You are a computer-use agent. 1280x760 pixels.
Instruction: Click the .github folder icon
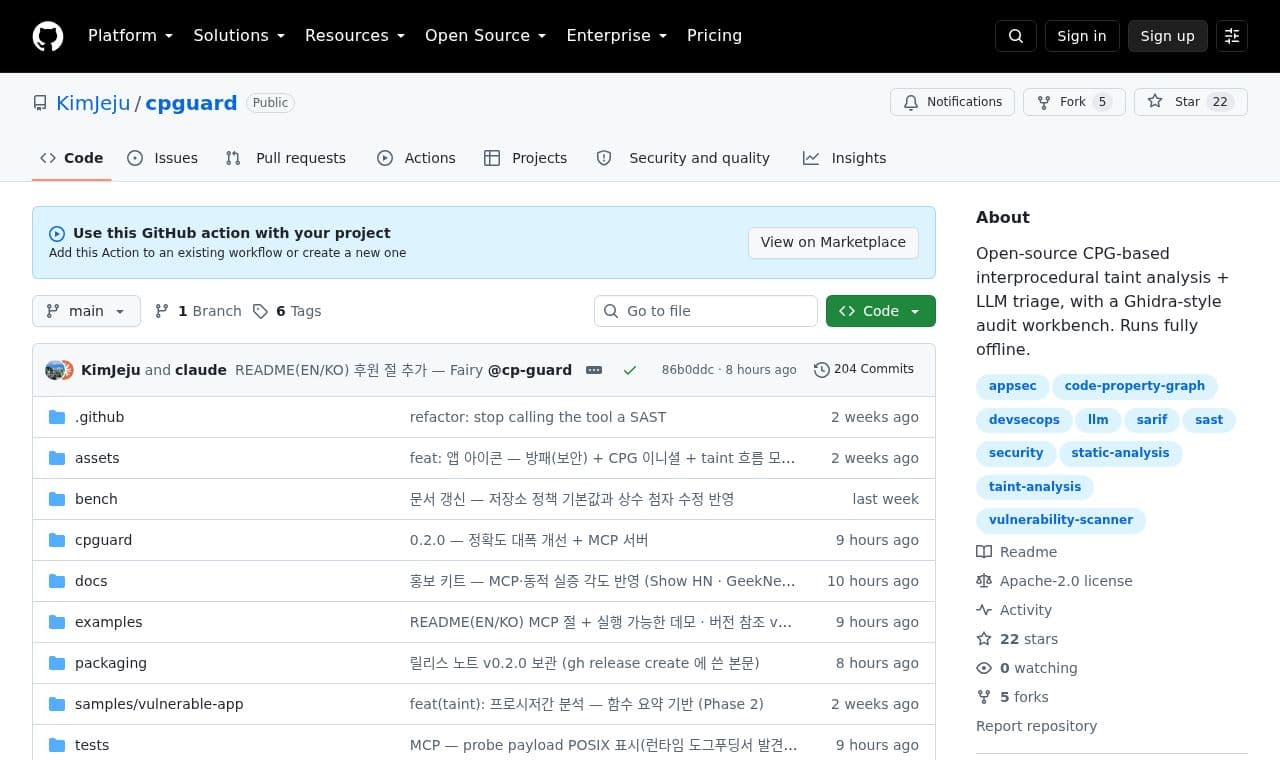point(57,417)
